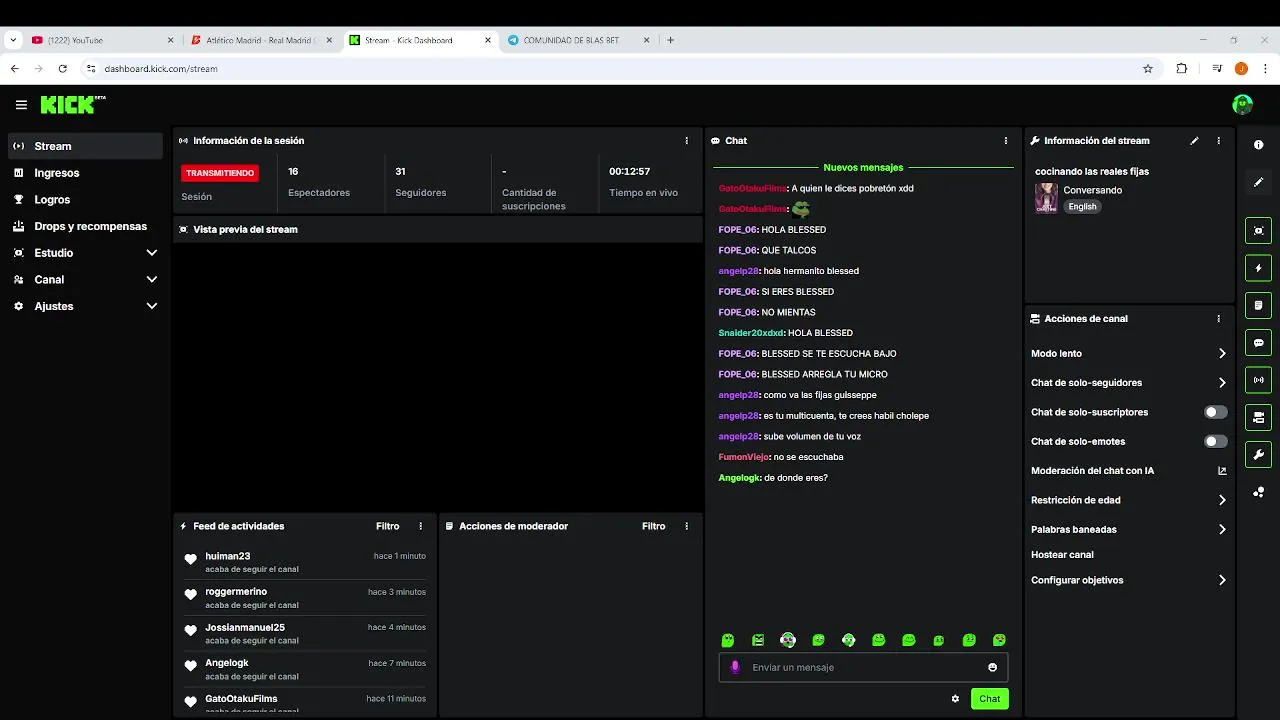Click the Kick logo

click(x=72, y=104)
